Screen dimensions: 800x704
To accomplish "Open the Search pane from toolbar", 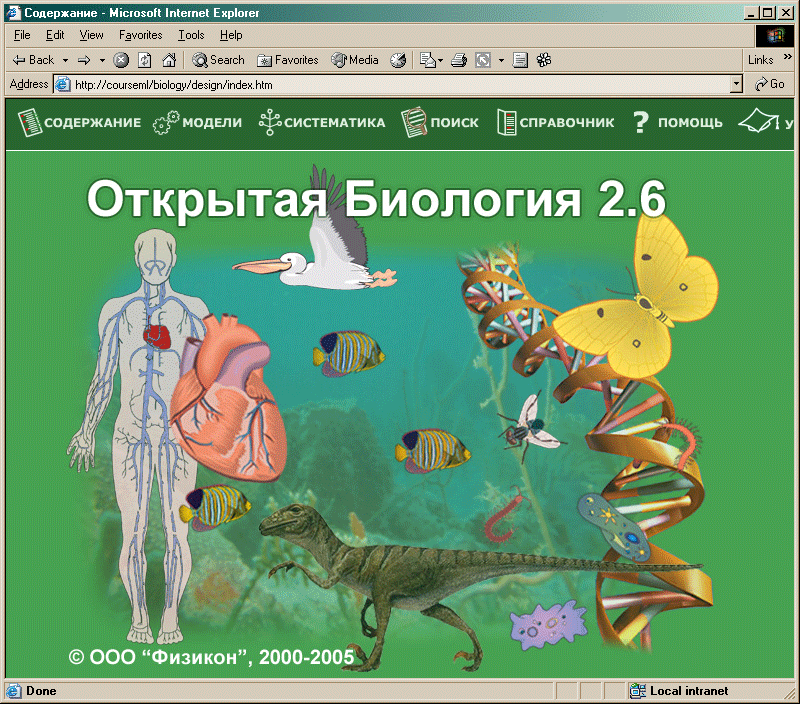I will coord(218,60).
